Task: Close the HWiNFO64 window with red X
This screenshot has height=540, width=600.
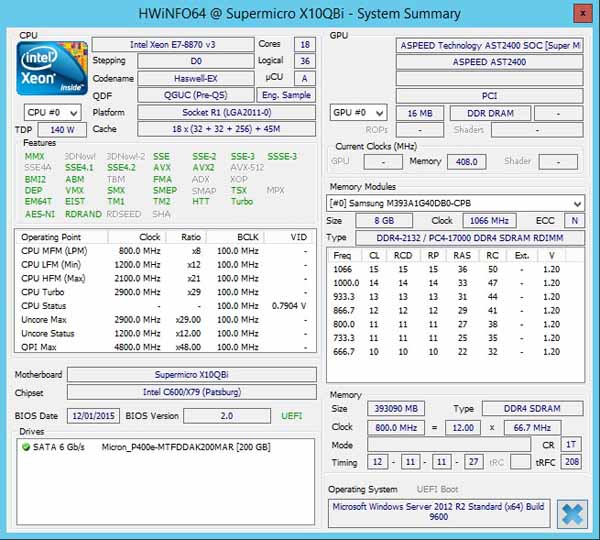Action: click(580, 14)
